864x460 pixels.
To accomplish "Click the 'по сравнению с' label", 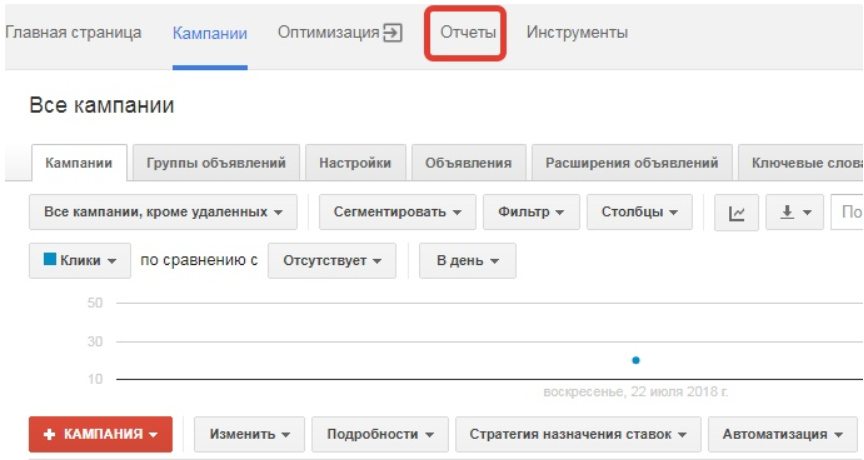I will pyautogui.click(x=199, y=261).
